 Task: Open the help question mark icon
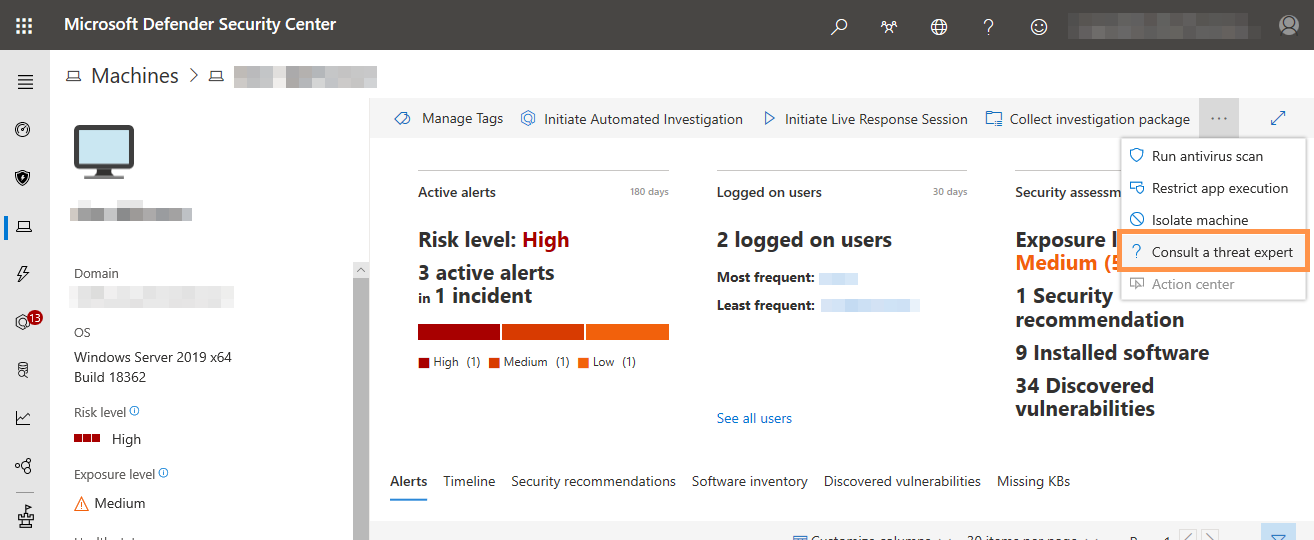click(989, 27)
